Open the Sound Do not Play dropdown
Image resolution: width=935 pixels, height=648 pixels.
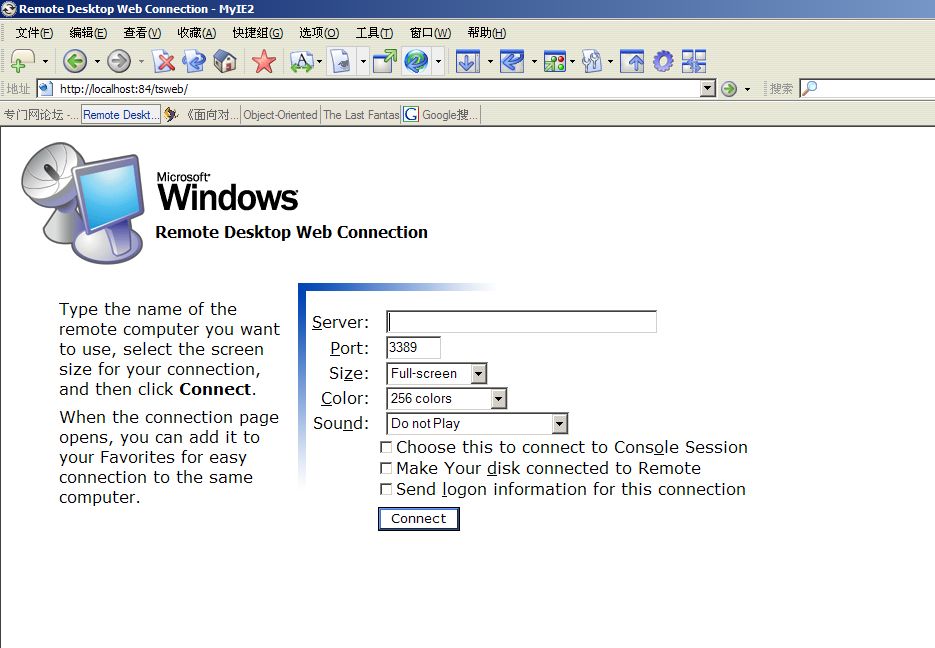point(559,424)
